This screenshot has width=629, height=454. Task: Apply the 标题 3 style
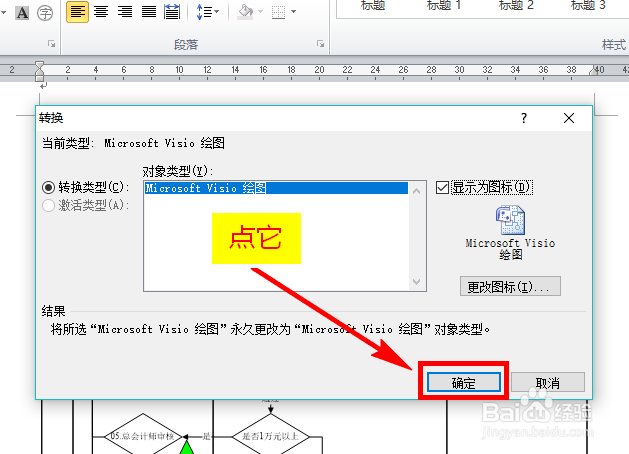pos(588,5)
